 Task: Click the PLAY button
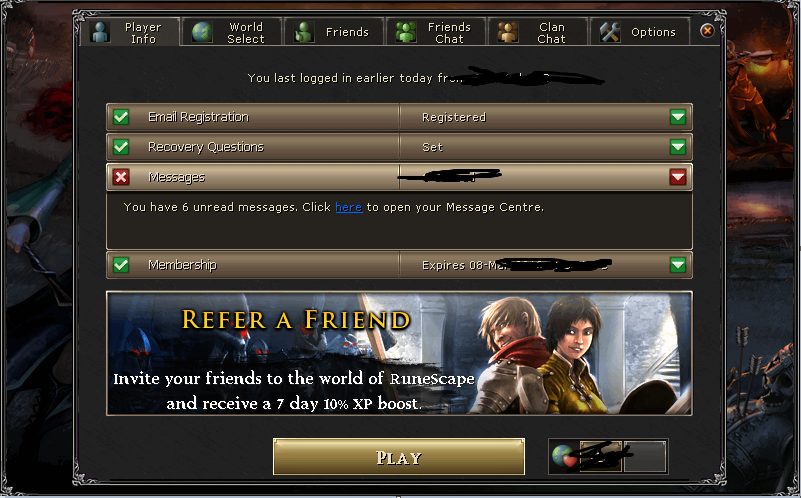[x=399, y=457]
